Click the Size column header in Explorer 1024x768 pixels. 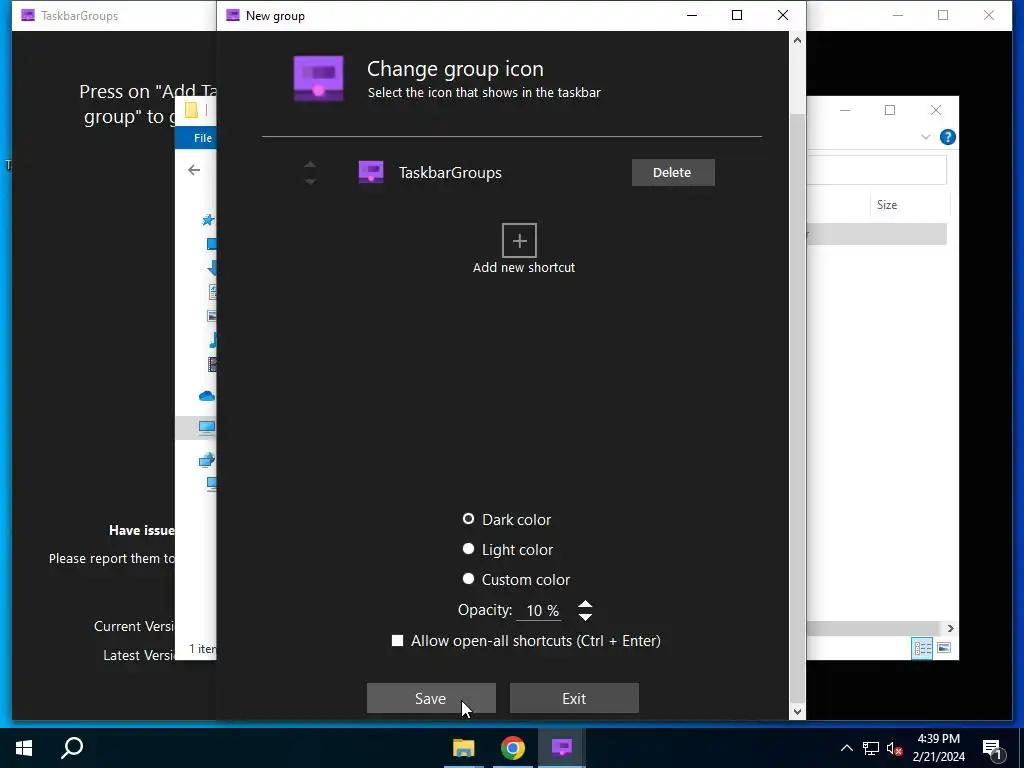(x=886, y=204)
